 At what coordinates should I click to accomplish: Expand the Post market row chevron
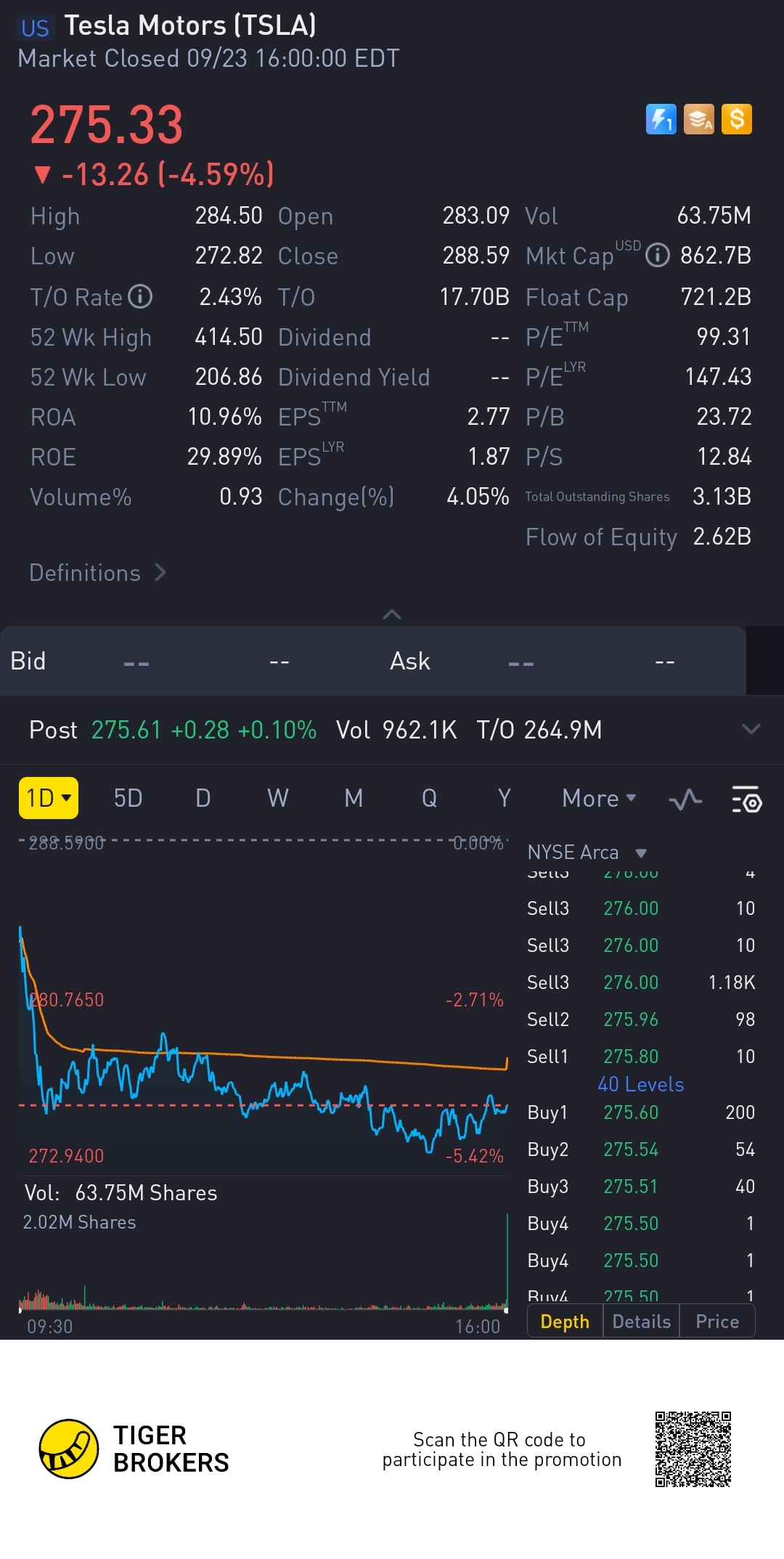[751, 729]
